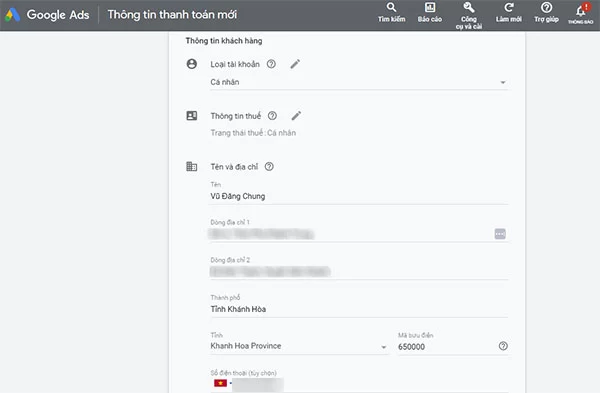Viewport: 600px width, 393px height.
Task: Click the Google Ads logo
Action: [47, 15]
